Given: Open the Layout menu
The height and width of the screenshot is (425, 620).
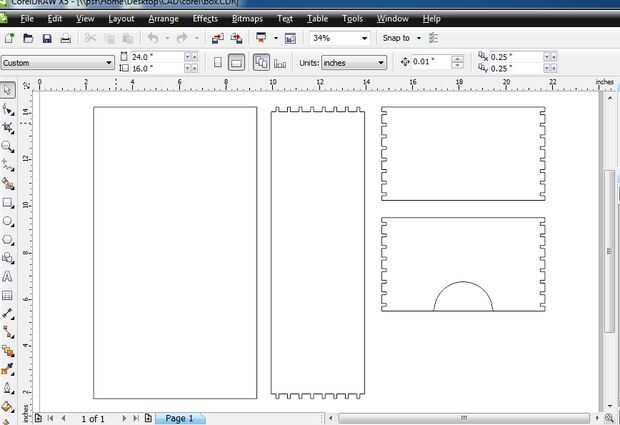Looking at the screenshot, I should point(121,19).
